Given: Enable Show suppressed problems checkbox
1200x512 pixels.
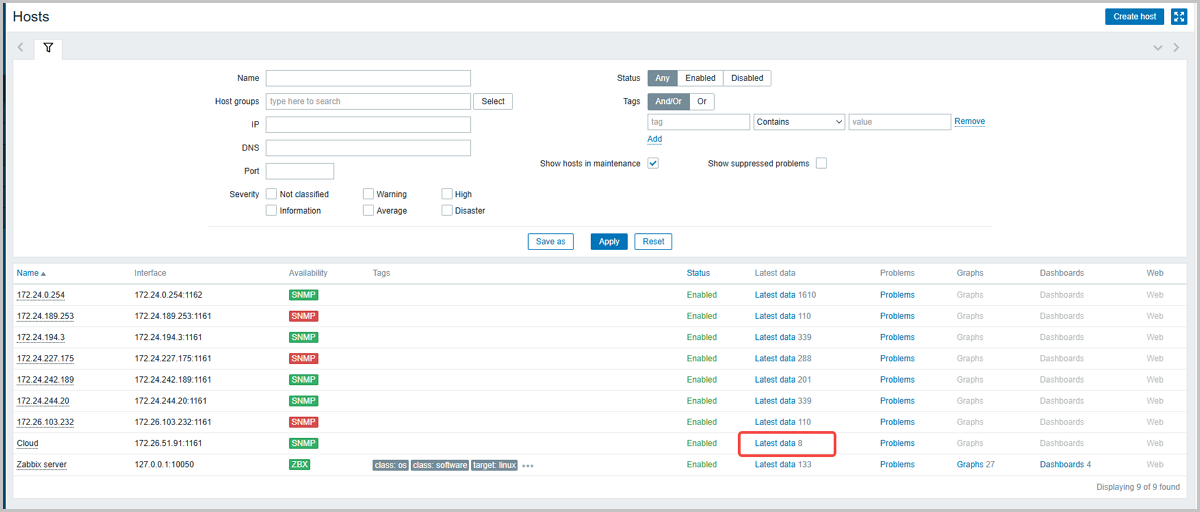Looking at the screenshot, I should (821, 163).
